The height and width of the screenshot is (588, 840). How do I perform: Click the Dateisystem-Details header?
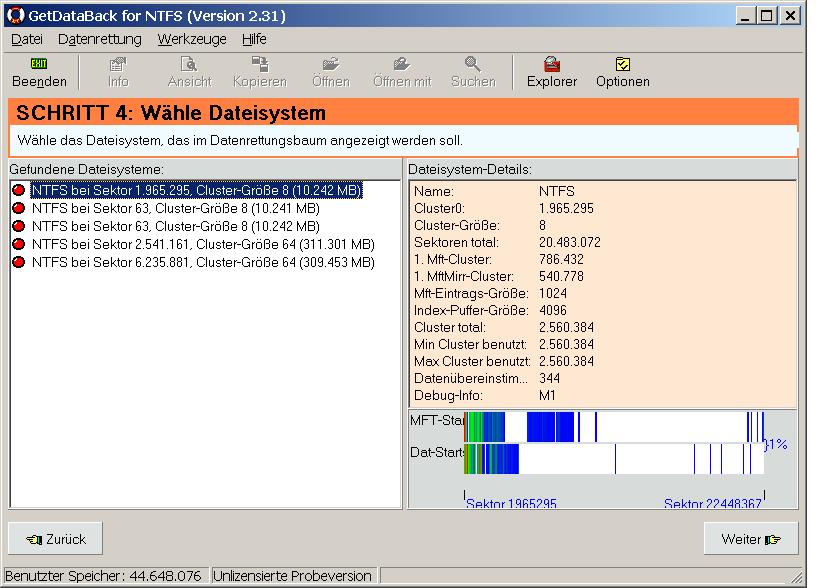point(470,169)
